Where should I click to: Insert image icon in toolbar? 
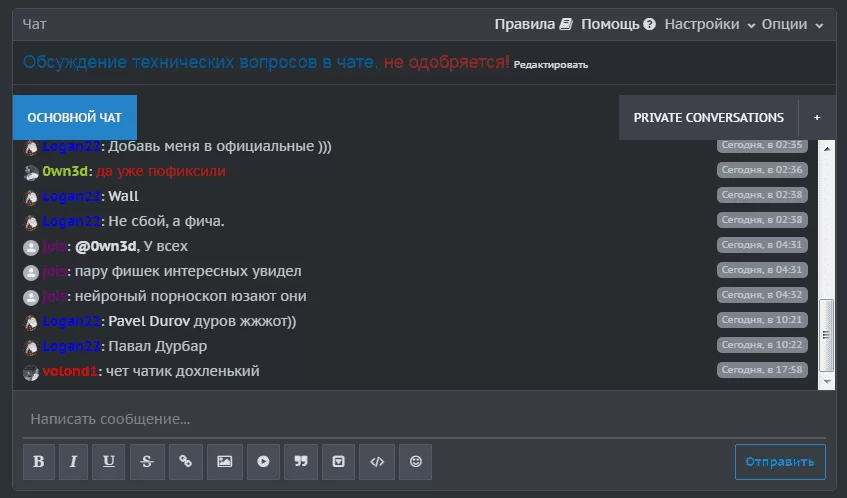225,462
